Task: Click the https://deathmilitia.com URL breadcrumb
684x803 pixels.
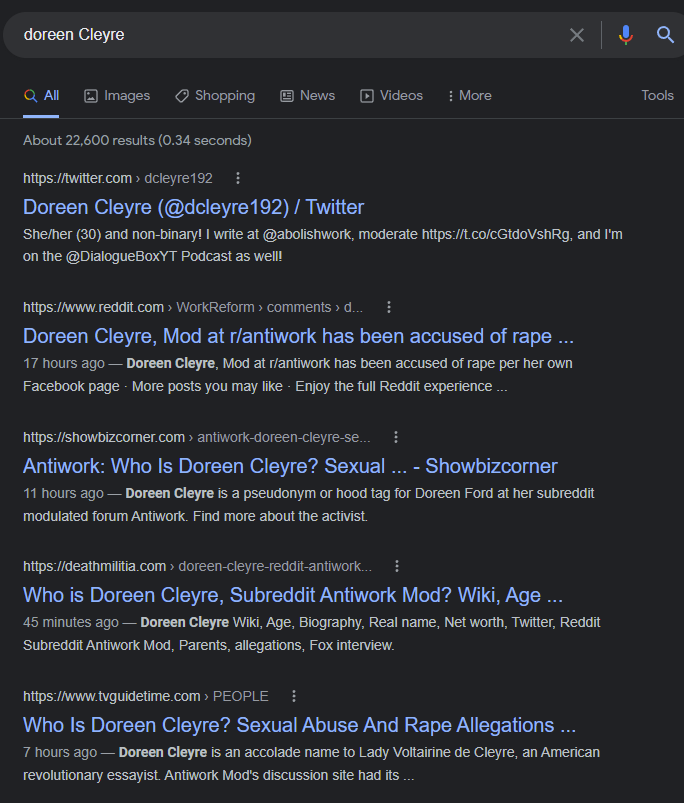Action: click(x=197, y=566)
